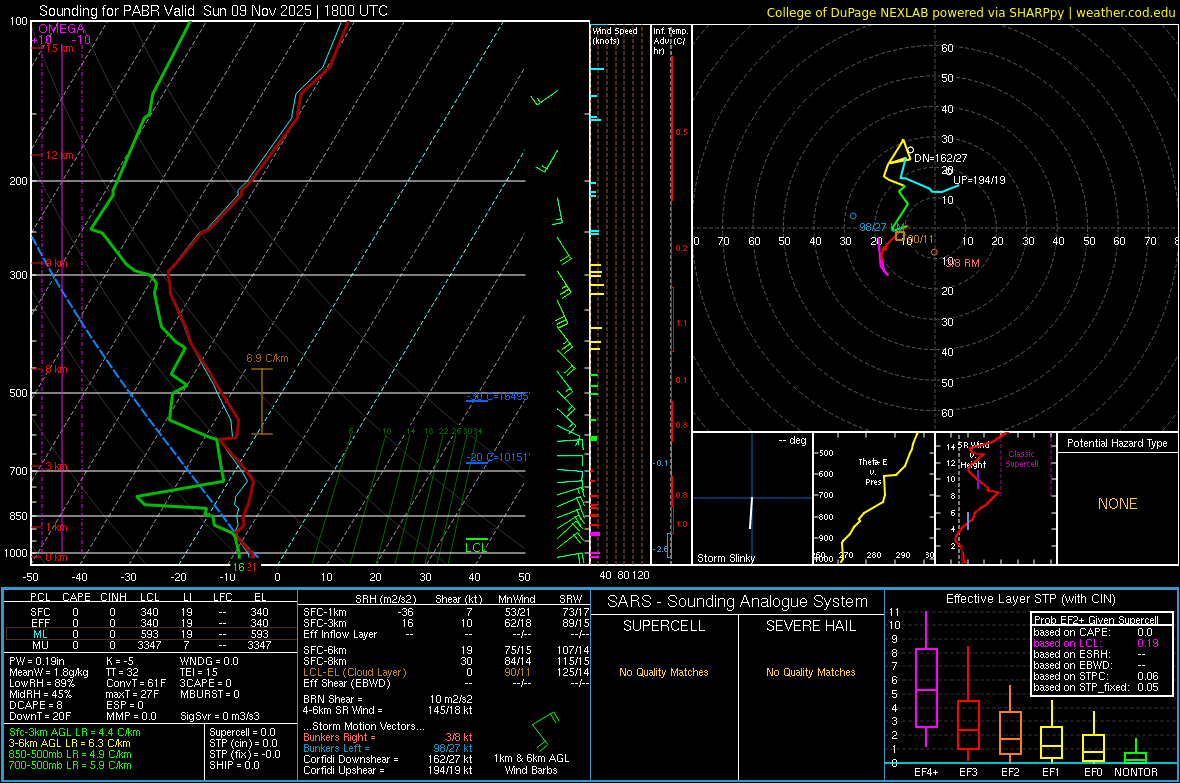
Task: Click the DN=162/27 hodograph label
Action: [x=941, y=158]
